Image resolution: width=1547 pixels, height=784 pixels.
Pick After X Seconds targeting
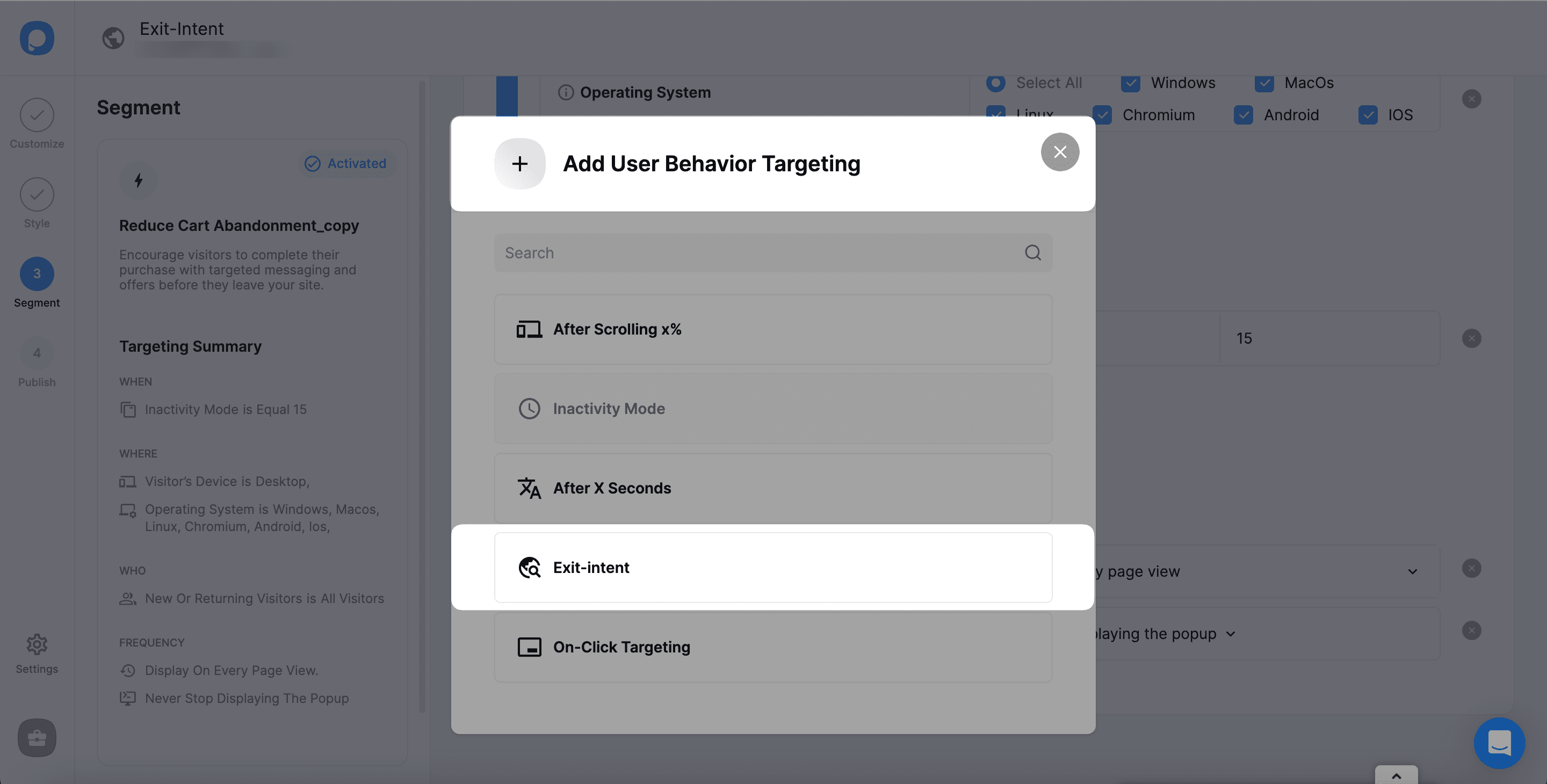point(773,488)
